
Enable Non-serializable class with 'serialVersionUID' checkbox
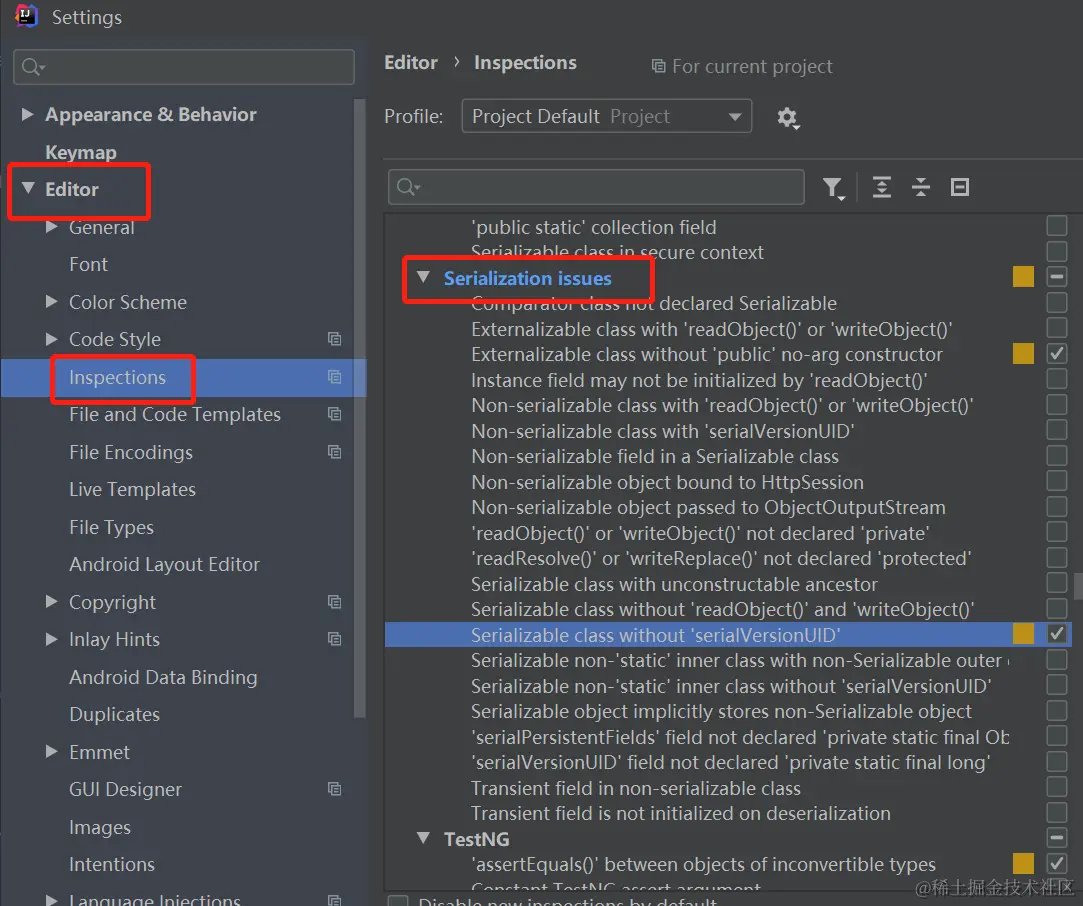pyautogui.click(x=1057, y=430)
